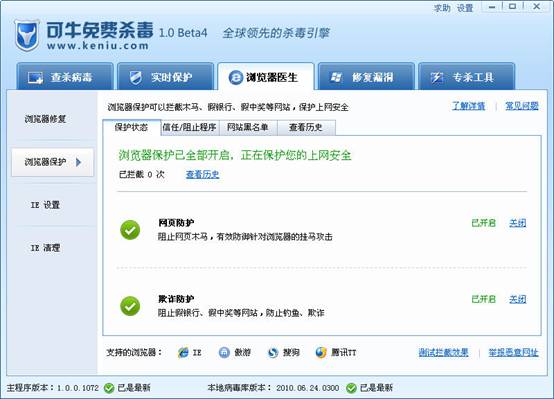The image size is (554, 399).
Task: Turn off 网页防护 via 关闭 link
Action: pos(518,223)
